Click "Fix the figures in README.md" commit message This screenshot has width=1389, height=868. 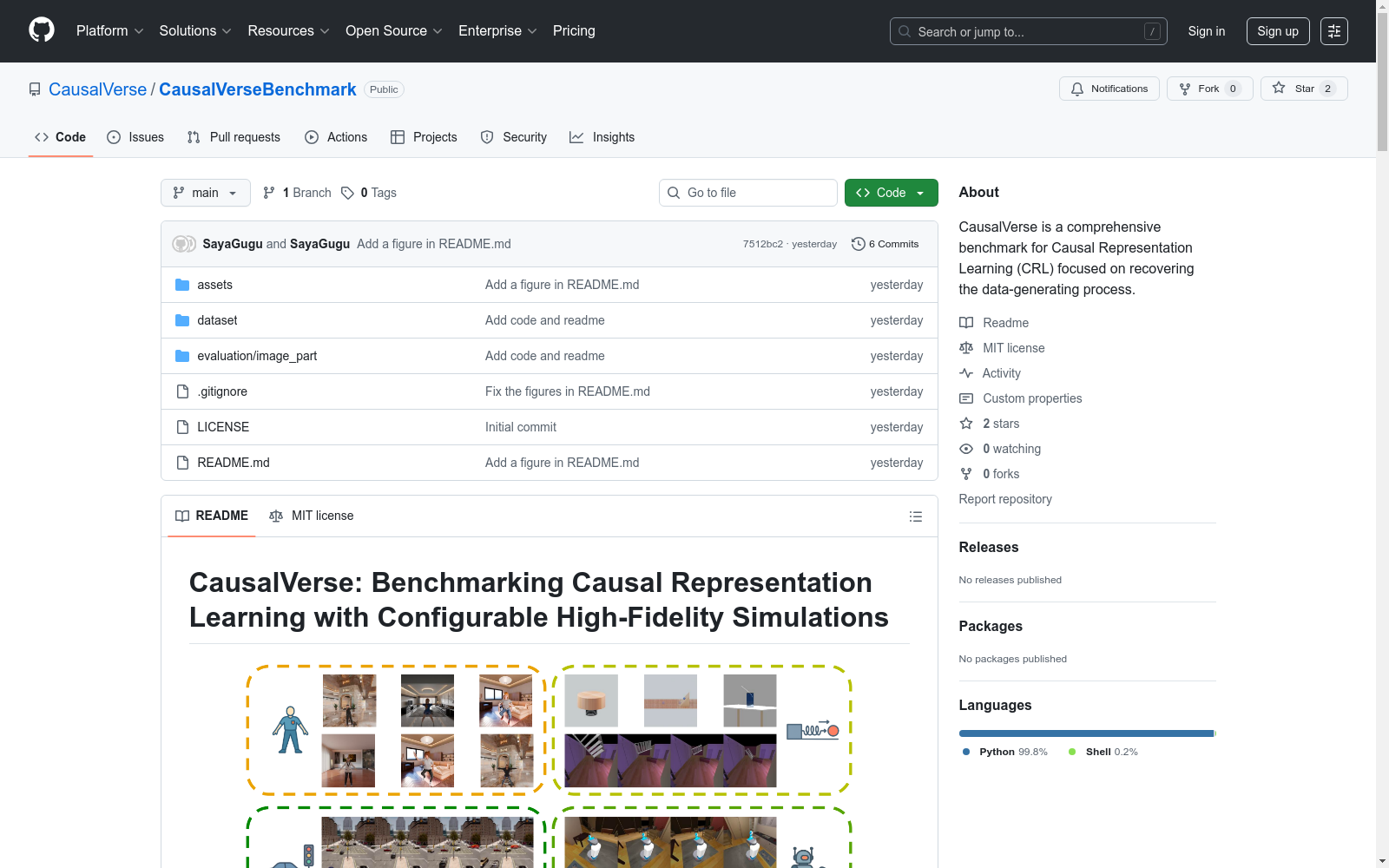point(568,391)
